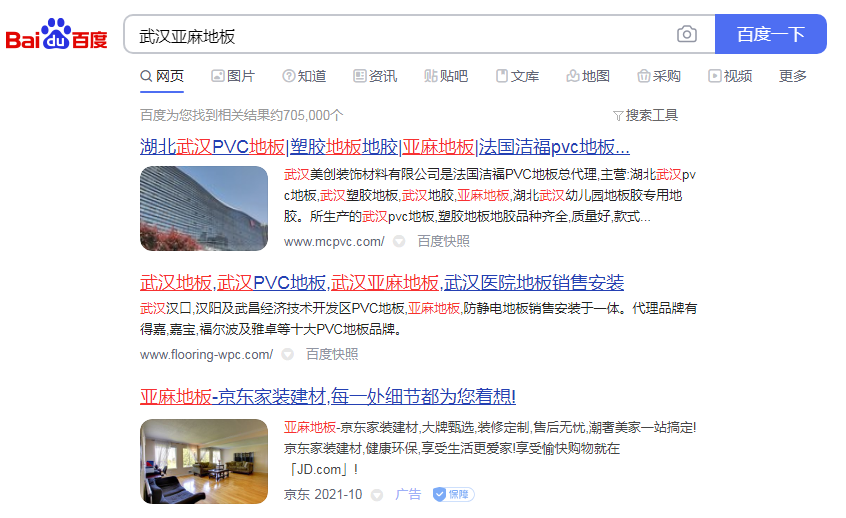
Task: Open 文库 tab
Action: coord(517,76)
